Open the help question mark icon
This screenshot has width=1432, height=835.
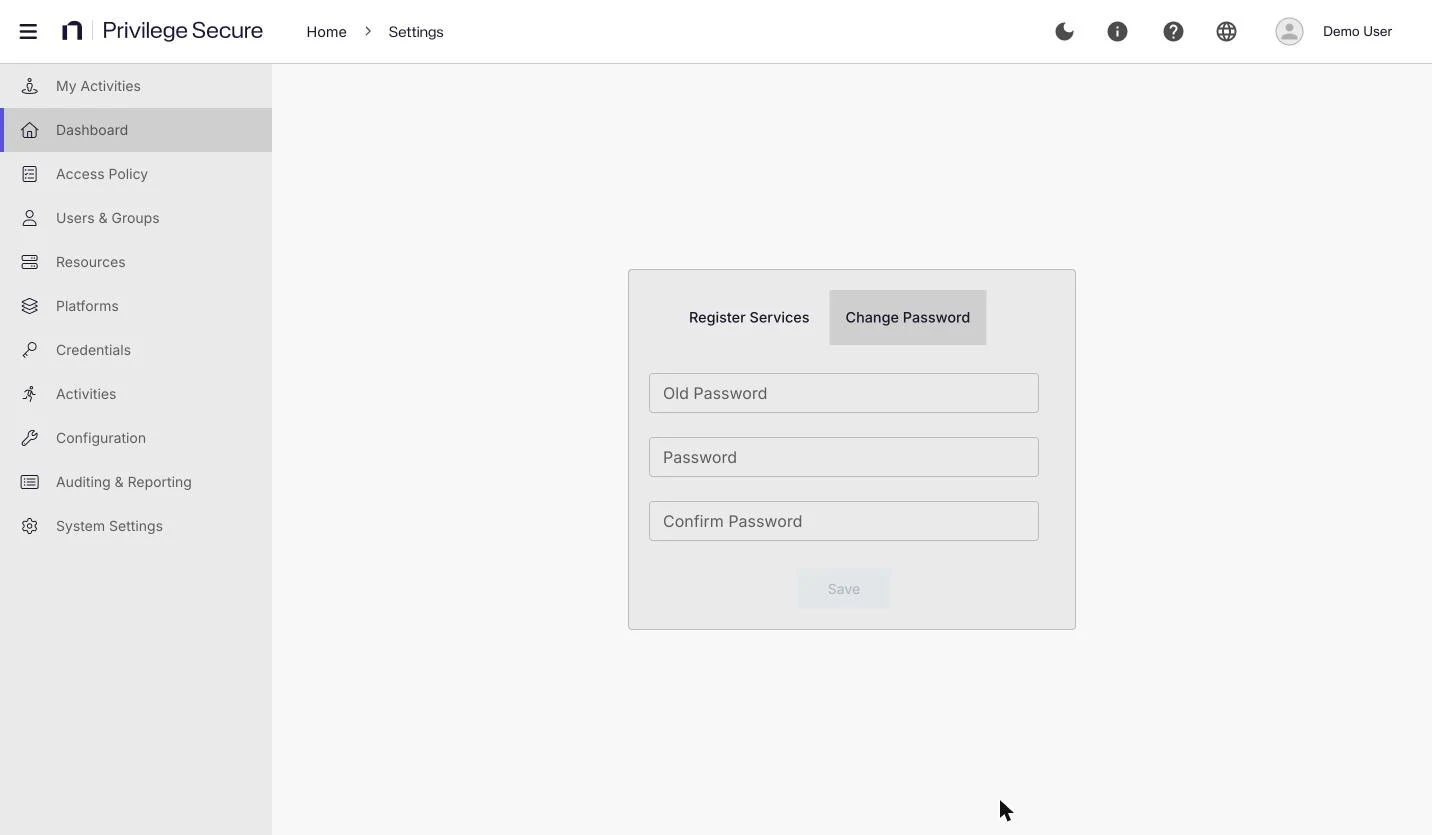(x=1173, y=31)
